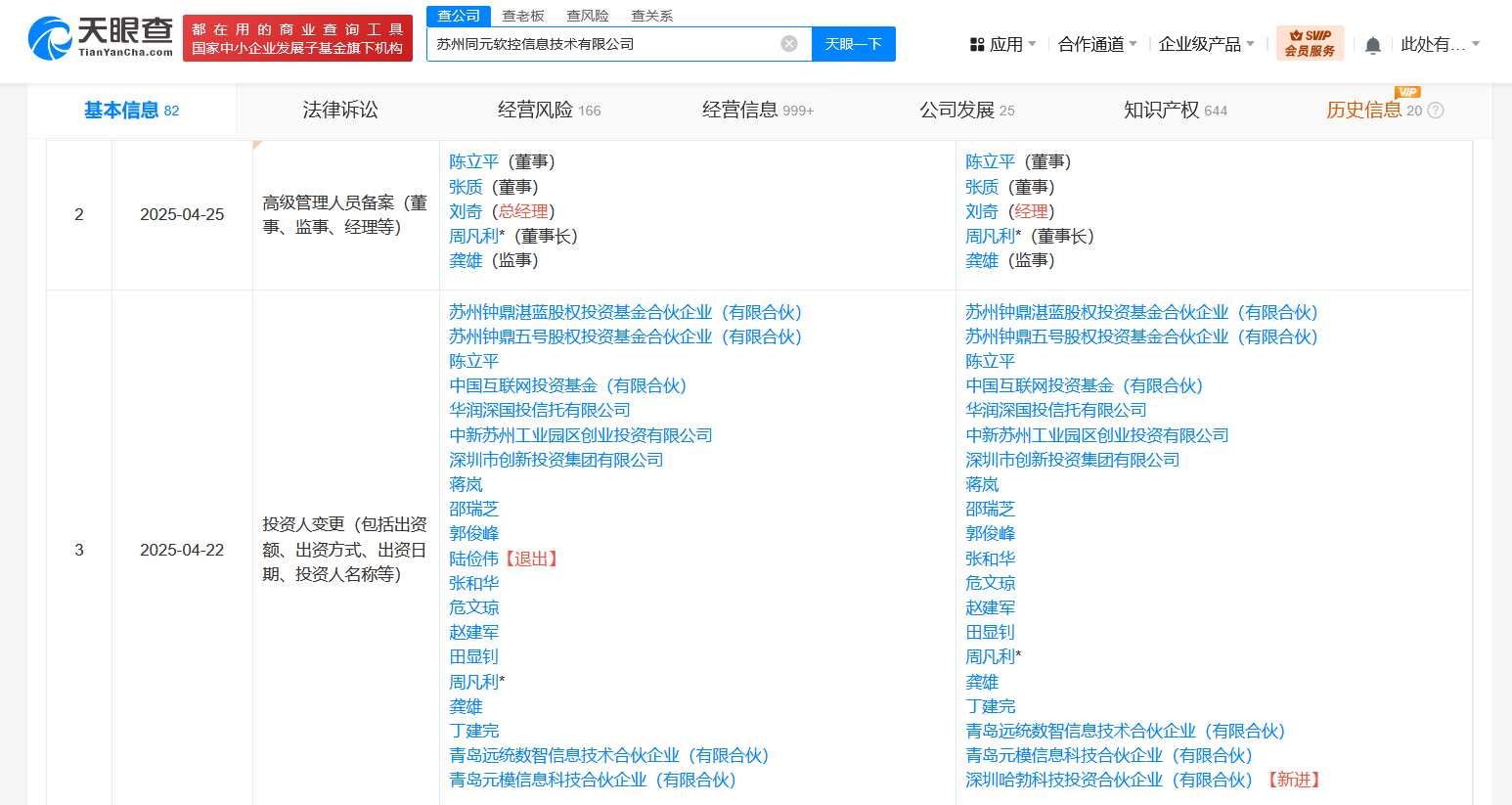This screenshot has width=1512, height=805.
Task: Clear the search box text
Action: [789, 44]
